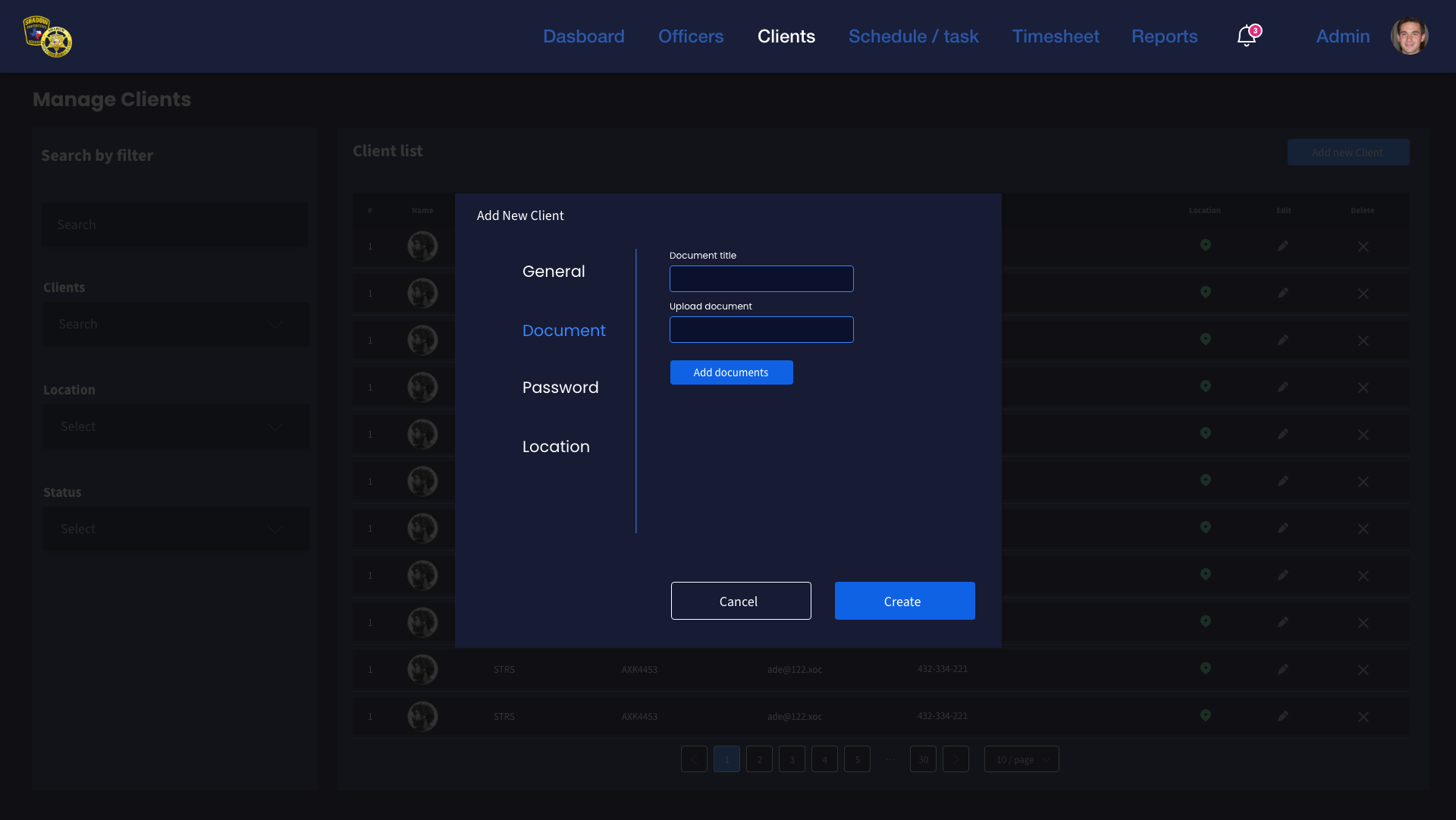
Task: Click the location pin in first row
Action: 1205,245
